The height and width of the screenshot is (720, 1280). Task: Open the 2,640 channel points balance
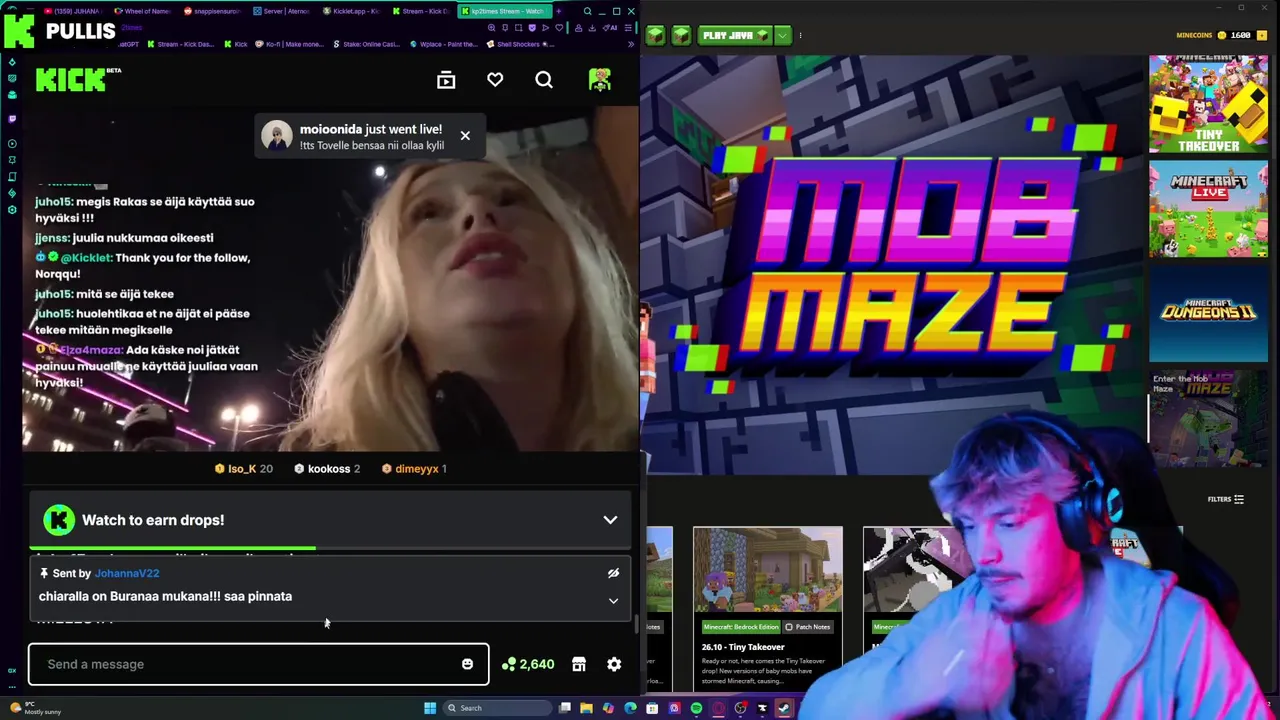[528, 664]
